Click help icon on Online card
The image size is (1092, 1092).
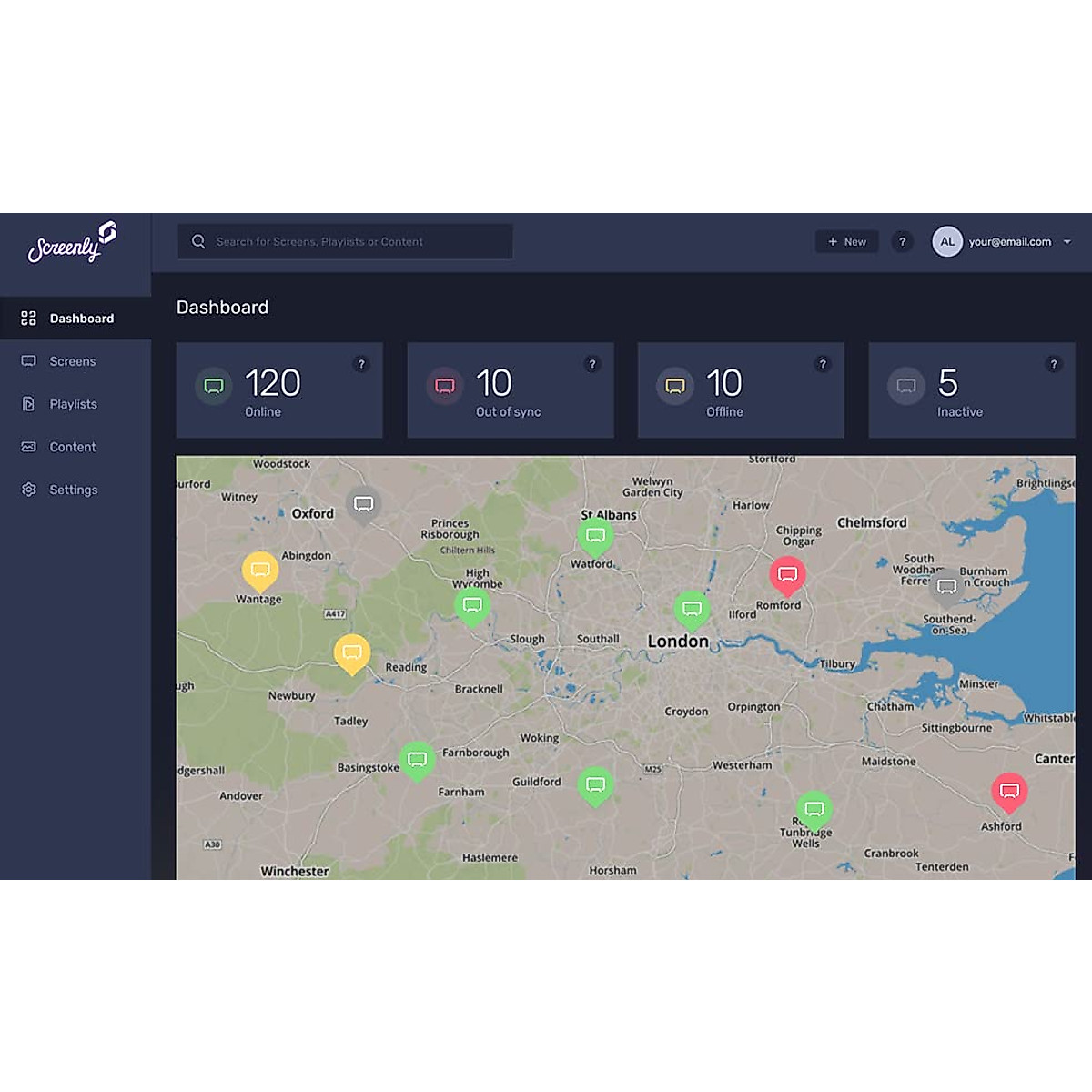[x=361, y=364]
